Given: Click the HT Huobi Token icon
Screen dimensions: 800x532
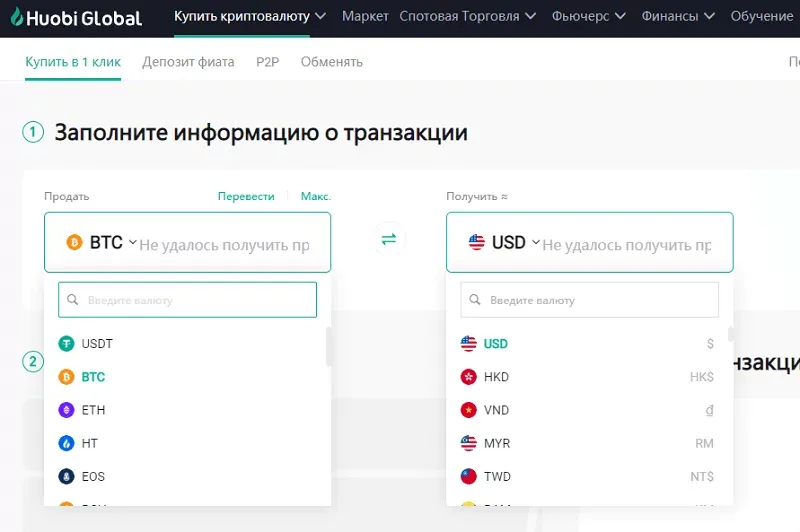Looking at the screenshot, I should coord(66,443).
